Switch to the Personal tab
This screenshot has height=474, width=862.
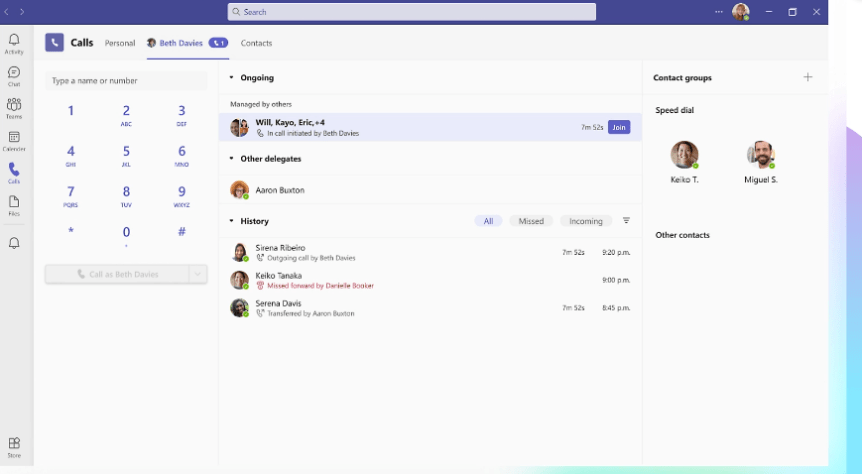tap(120, 43)
